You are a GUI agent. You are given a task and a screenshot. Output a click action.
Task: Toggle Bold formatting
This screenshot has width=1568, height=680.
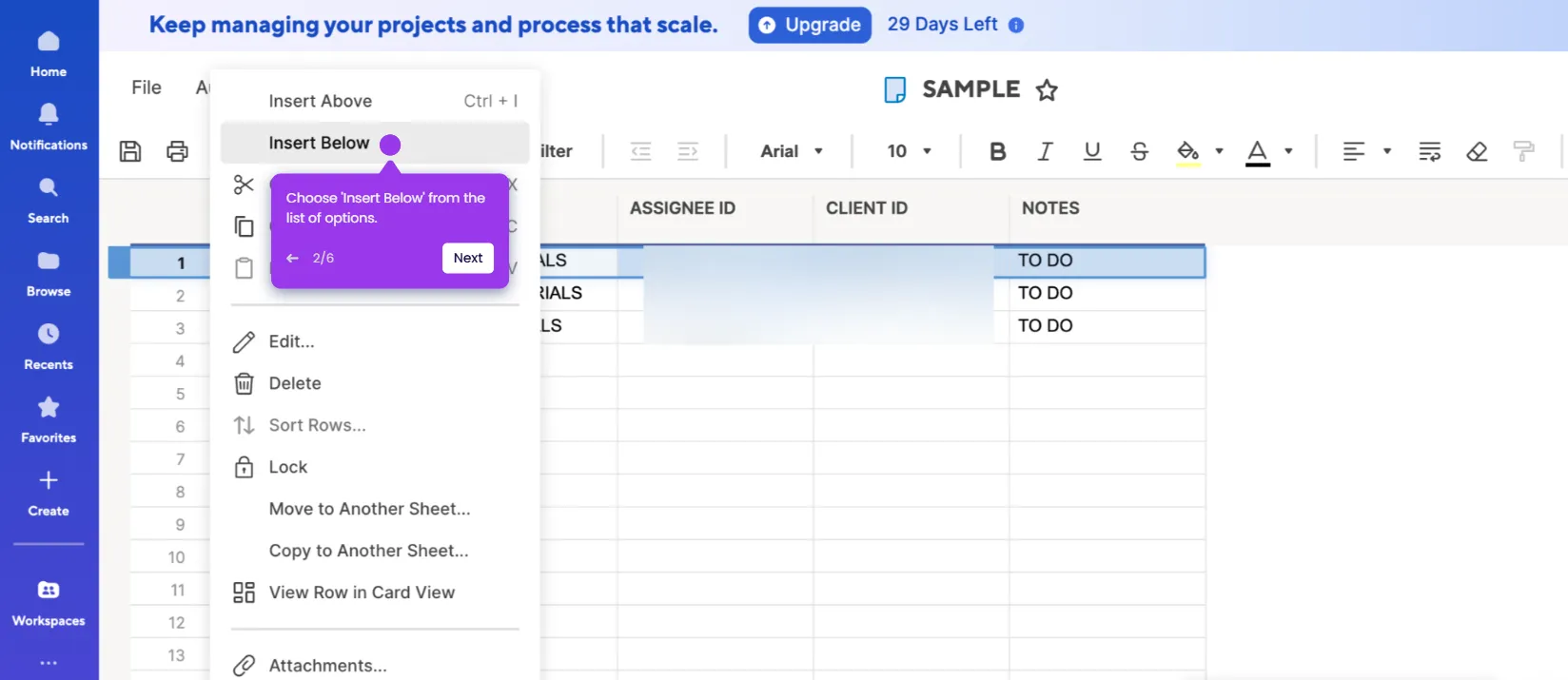click(998, 151)
